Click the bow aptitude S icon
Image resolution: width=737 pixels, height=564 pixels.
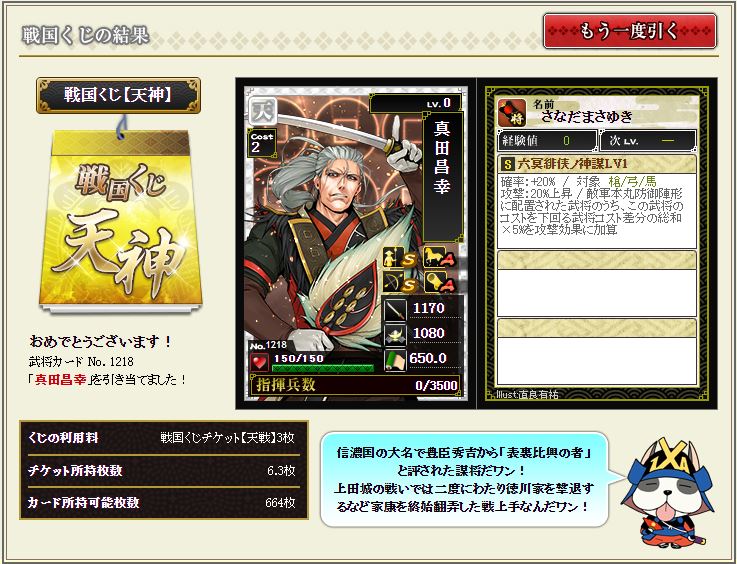pyautogui.click(x=399, y=283)
